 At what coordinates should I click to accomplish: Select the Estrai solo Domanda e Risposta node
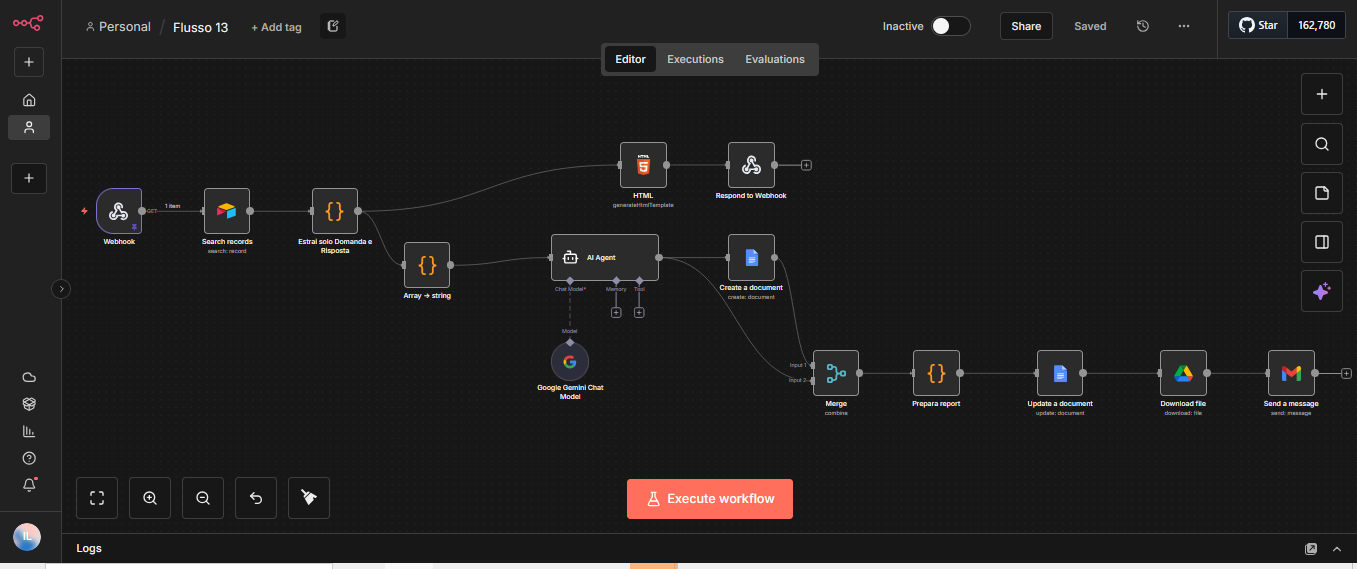pyautogui.click(x=335, y=211)
